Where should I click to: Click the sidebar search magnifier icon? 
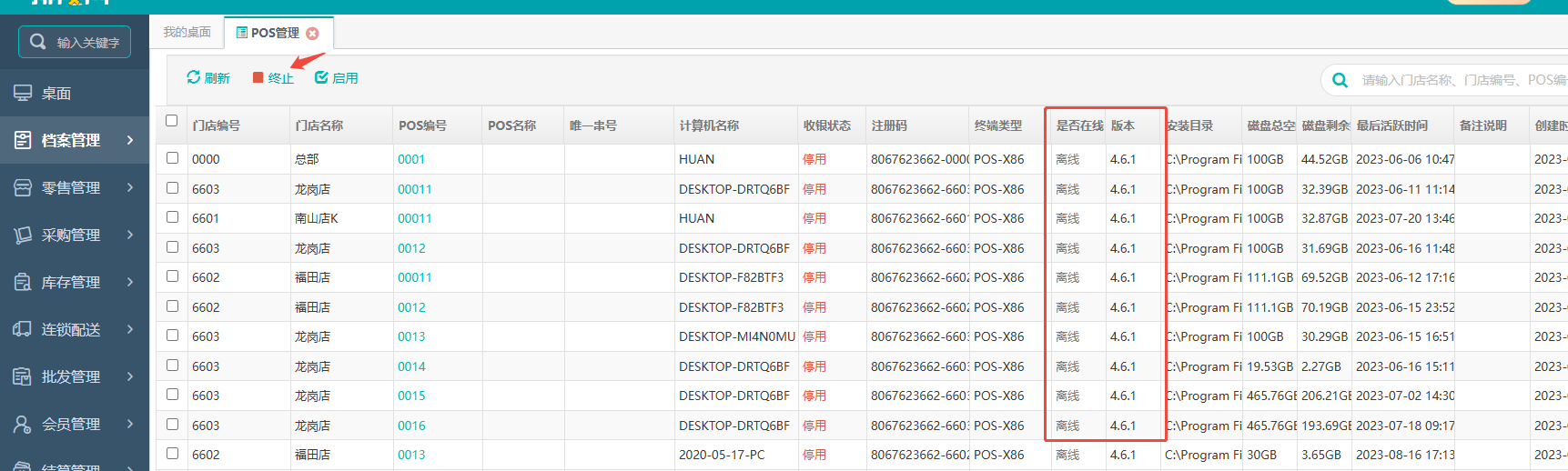click(37, 42)
